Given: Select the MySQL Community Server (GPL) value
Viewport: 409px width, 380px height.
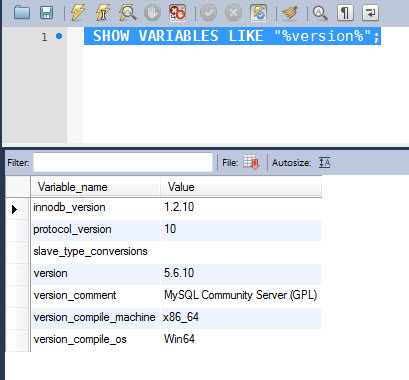Looking at the screenshot, I should tap(241, 296).
